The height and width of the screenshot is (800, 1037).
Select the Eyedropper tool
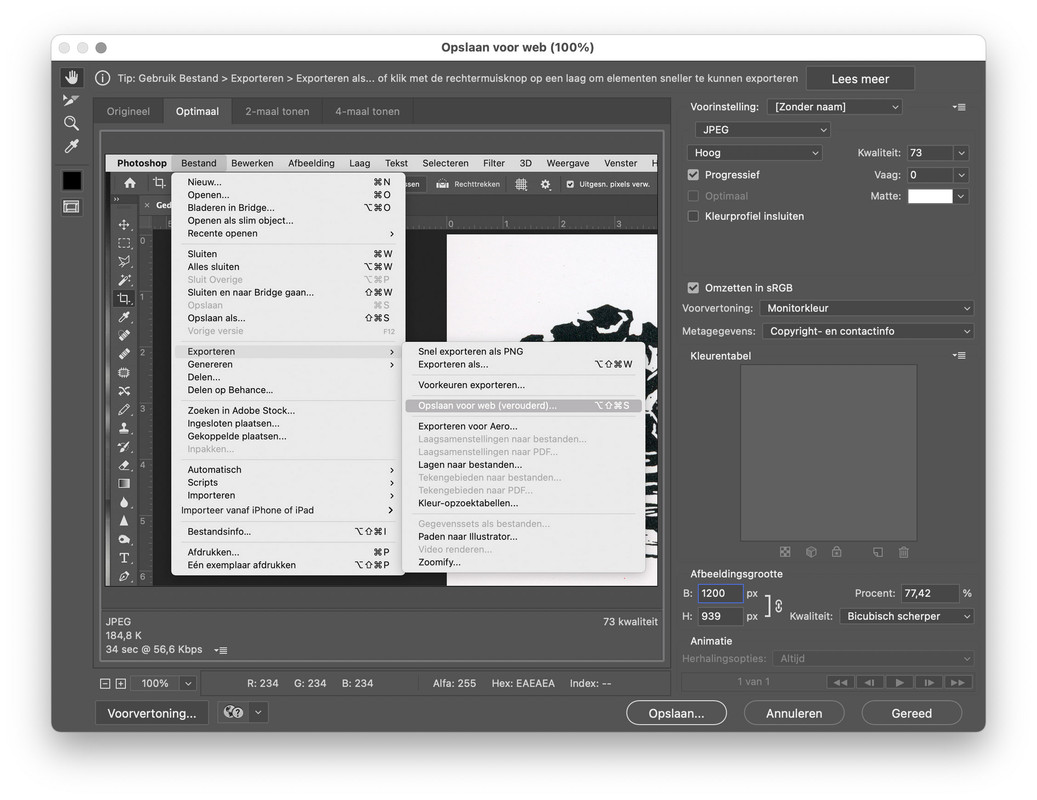pyautogui.click(x=71, y=146)
